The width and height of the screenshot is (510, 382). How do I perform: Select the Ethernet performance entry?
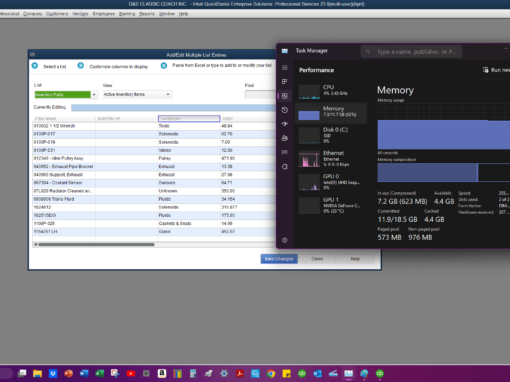[x=331, y=158]
